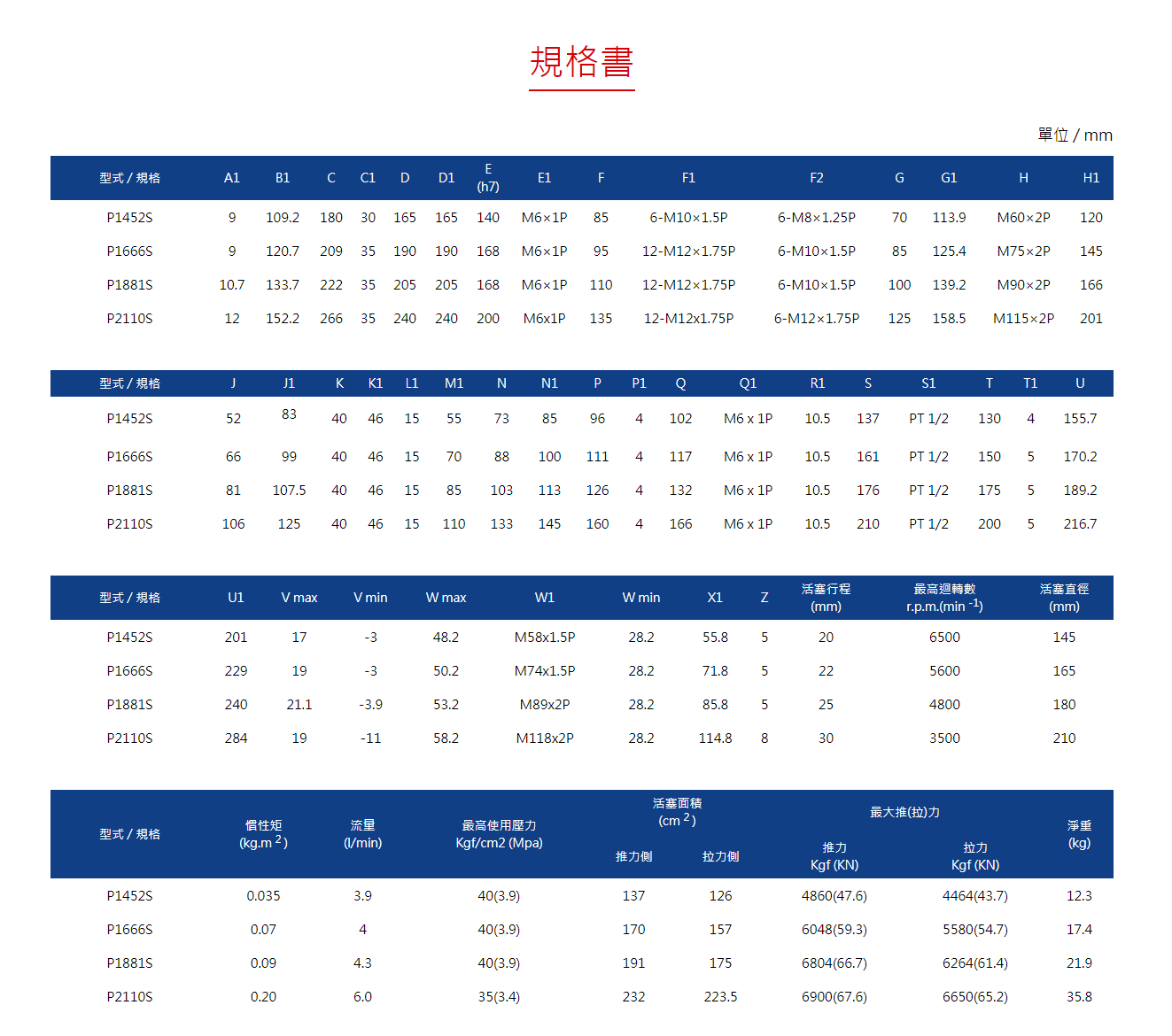Select the PT 1/2 value in P1666S row

tap(928, 456)
